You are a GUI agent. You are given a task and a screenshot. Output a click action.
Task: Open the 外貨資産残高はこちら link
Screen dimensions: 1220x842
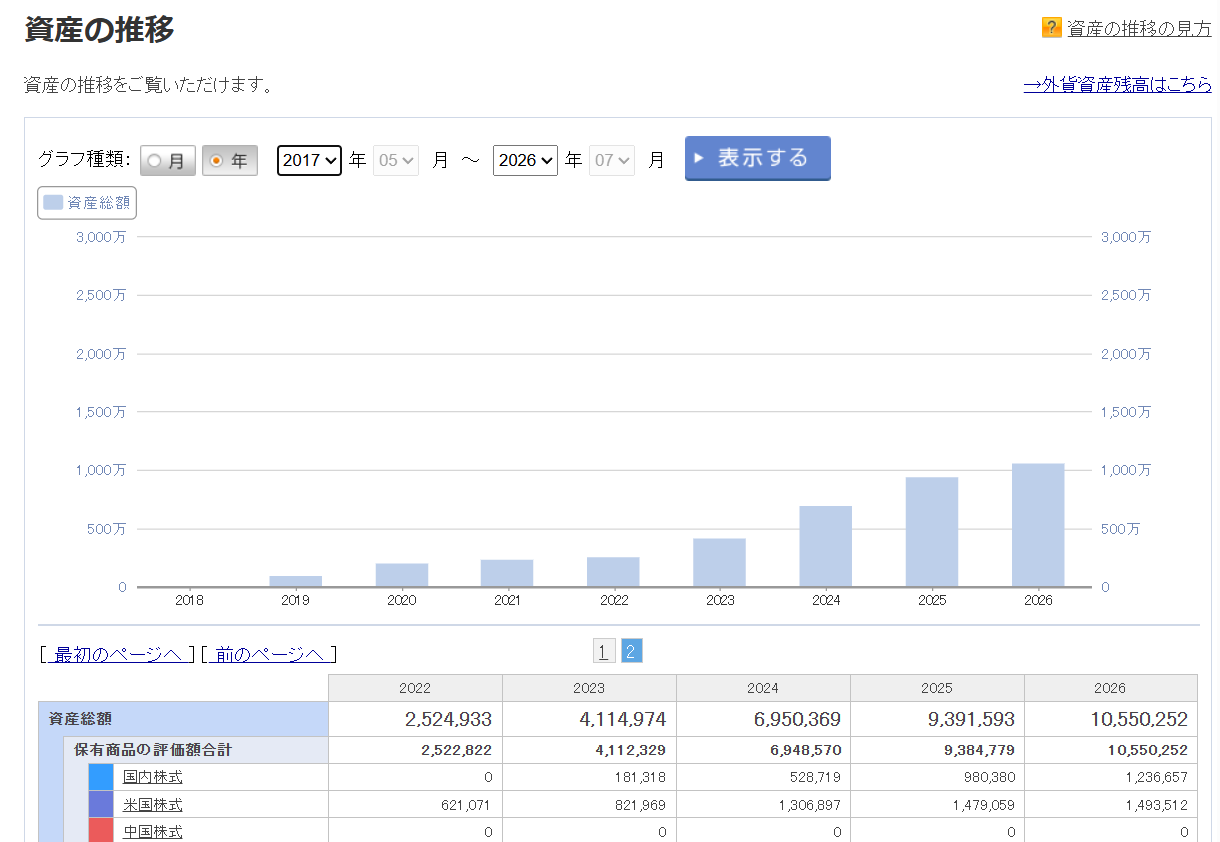[x=1118, y=85]
